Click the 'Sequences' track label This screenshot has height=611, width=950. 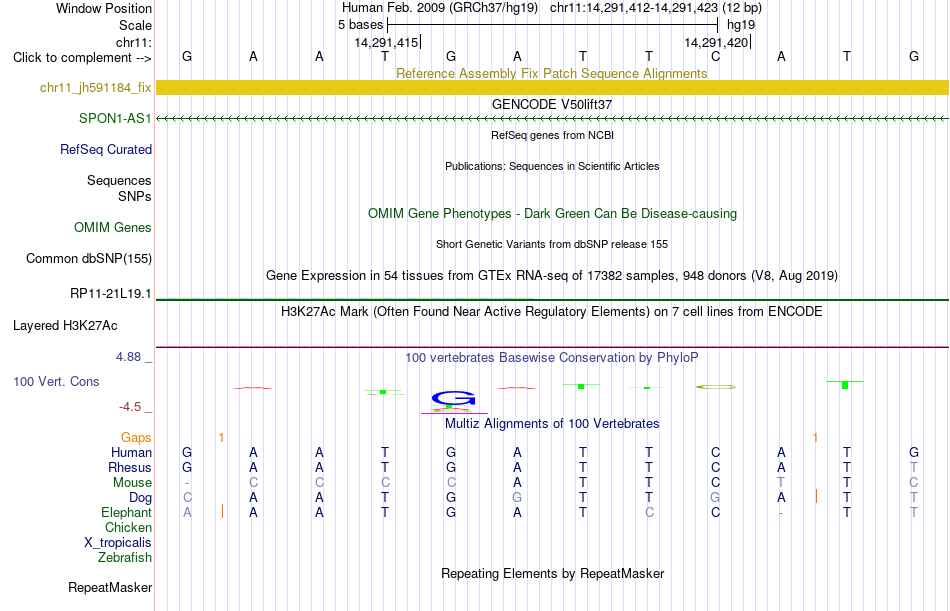coord(119,181)
